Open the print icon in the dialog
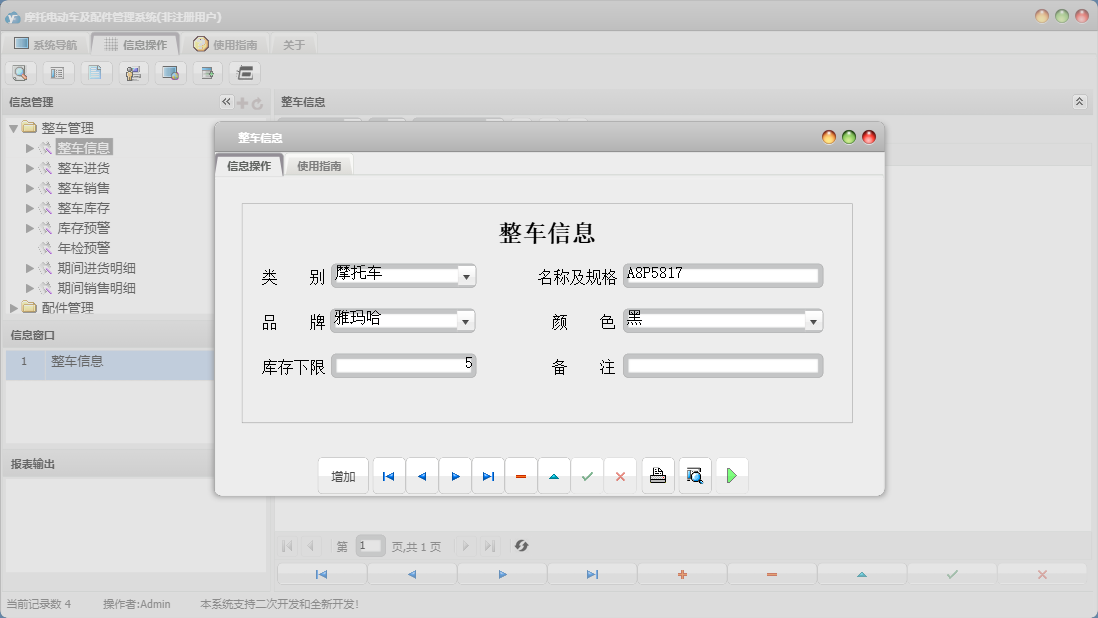 click(x=658, y=475)
